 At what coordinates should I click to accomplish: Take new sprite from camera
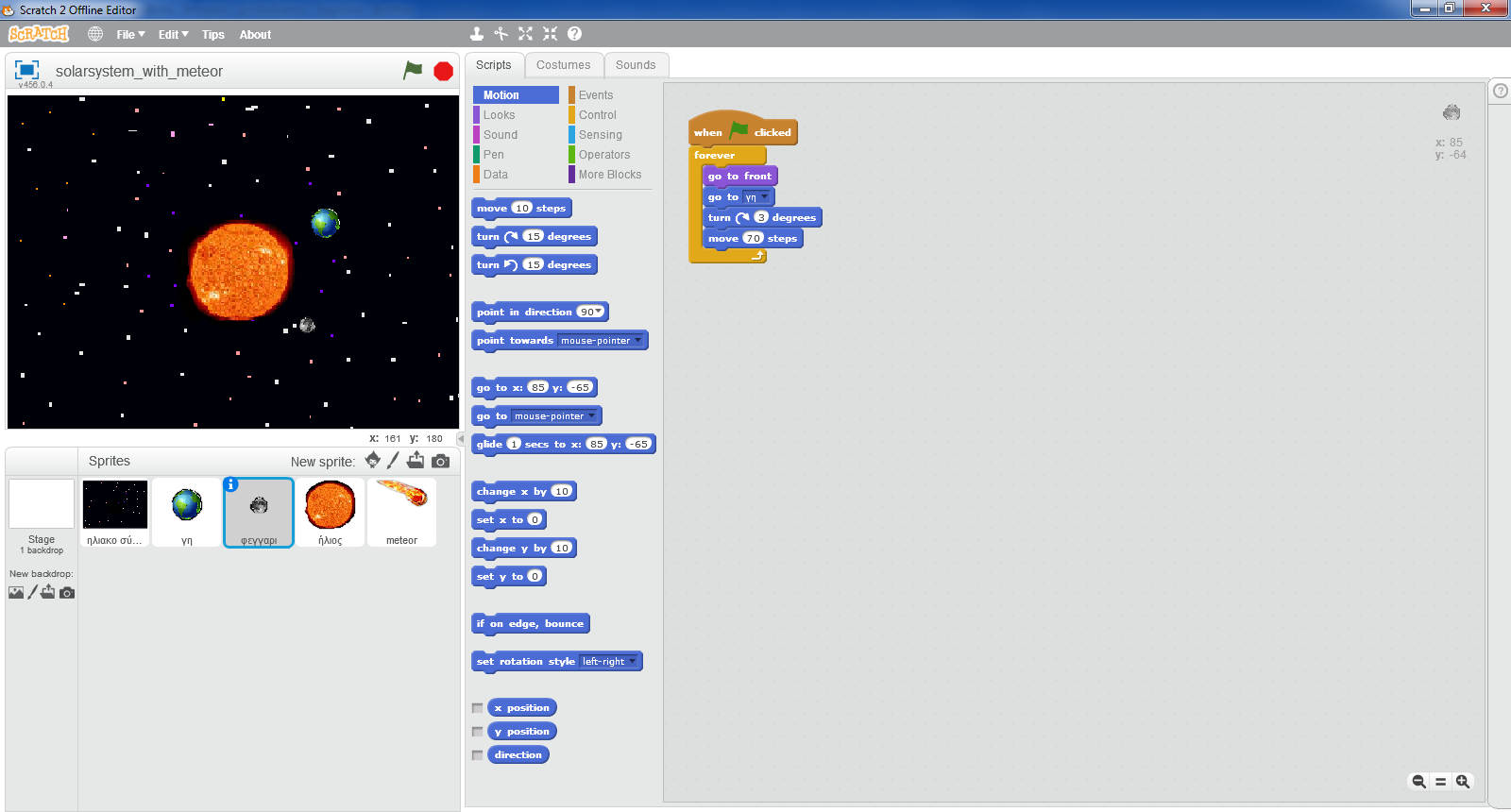440,461
